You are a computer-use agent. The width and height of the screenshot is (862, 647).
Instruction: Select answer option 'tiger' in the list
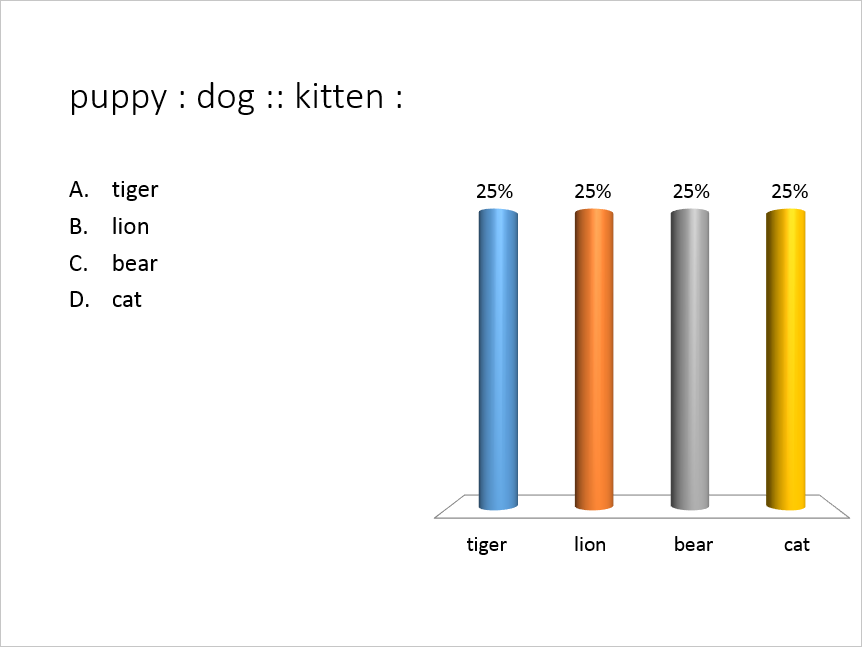tap(135, 189)
